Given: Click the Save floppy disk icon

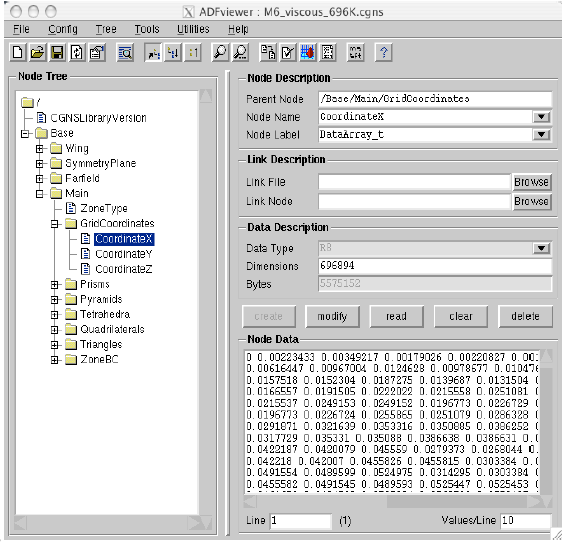Looking at the screenshot, I should (57, 53).
